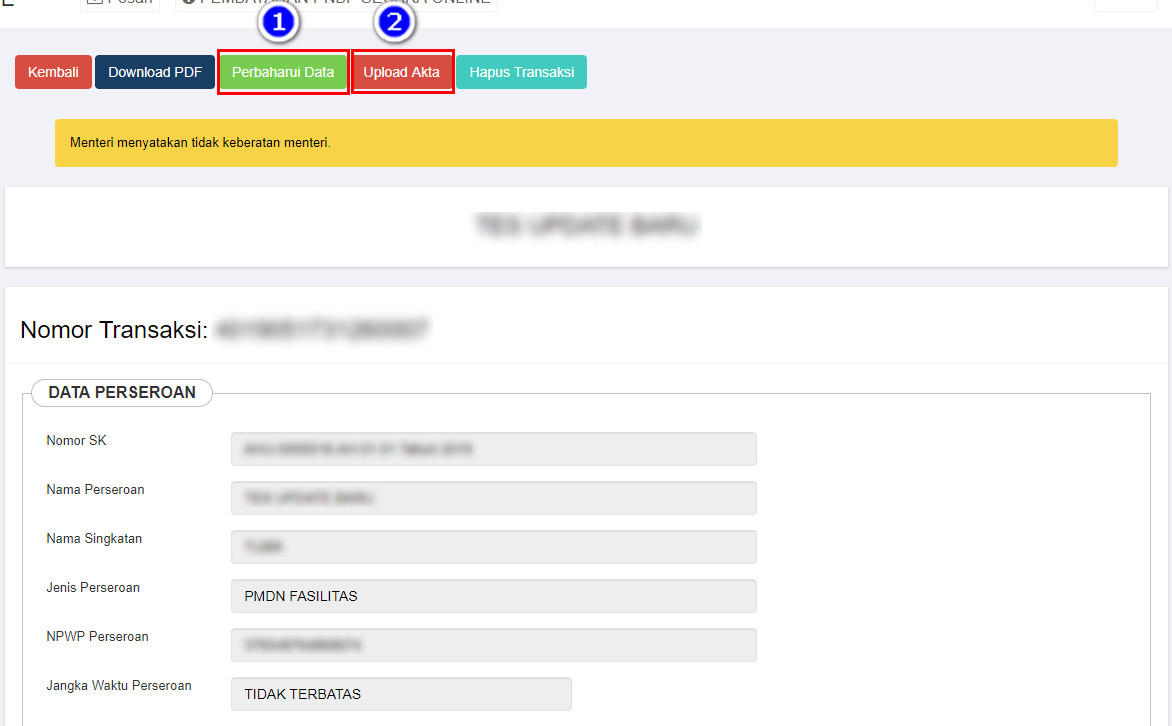Click the blue numbered circle 2 marker

point(394,24)
